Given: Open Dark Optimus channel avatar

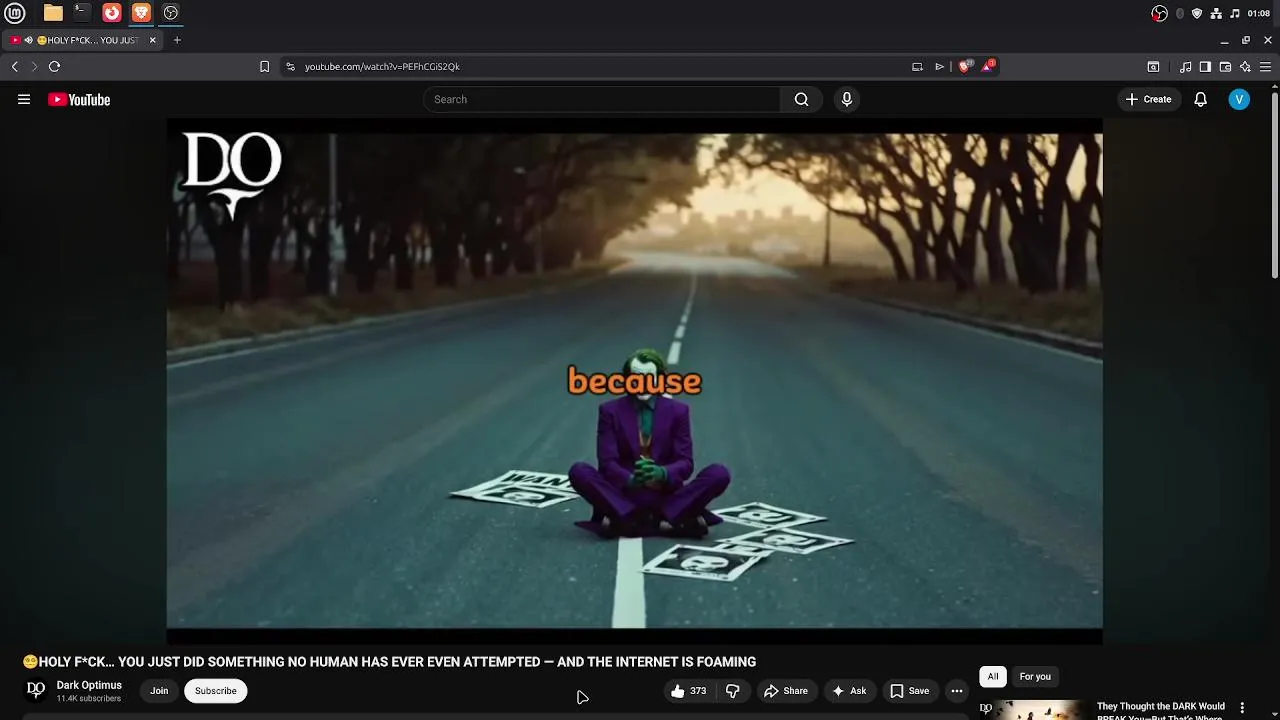Looking at the screenshot, I should coord(36,690).
